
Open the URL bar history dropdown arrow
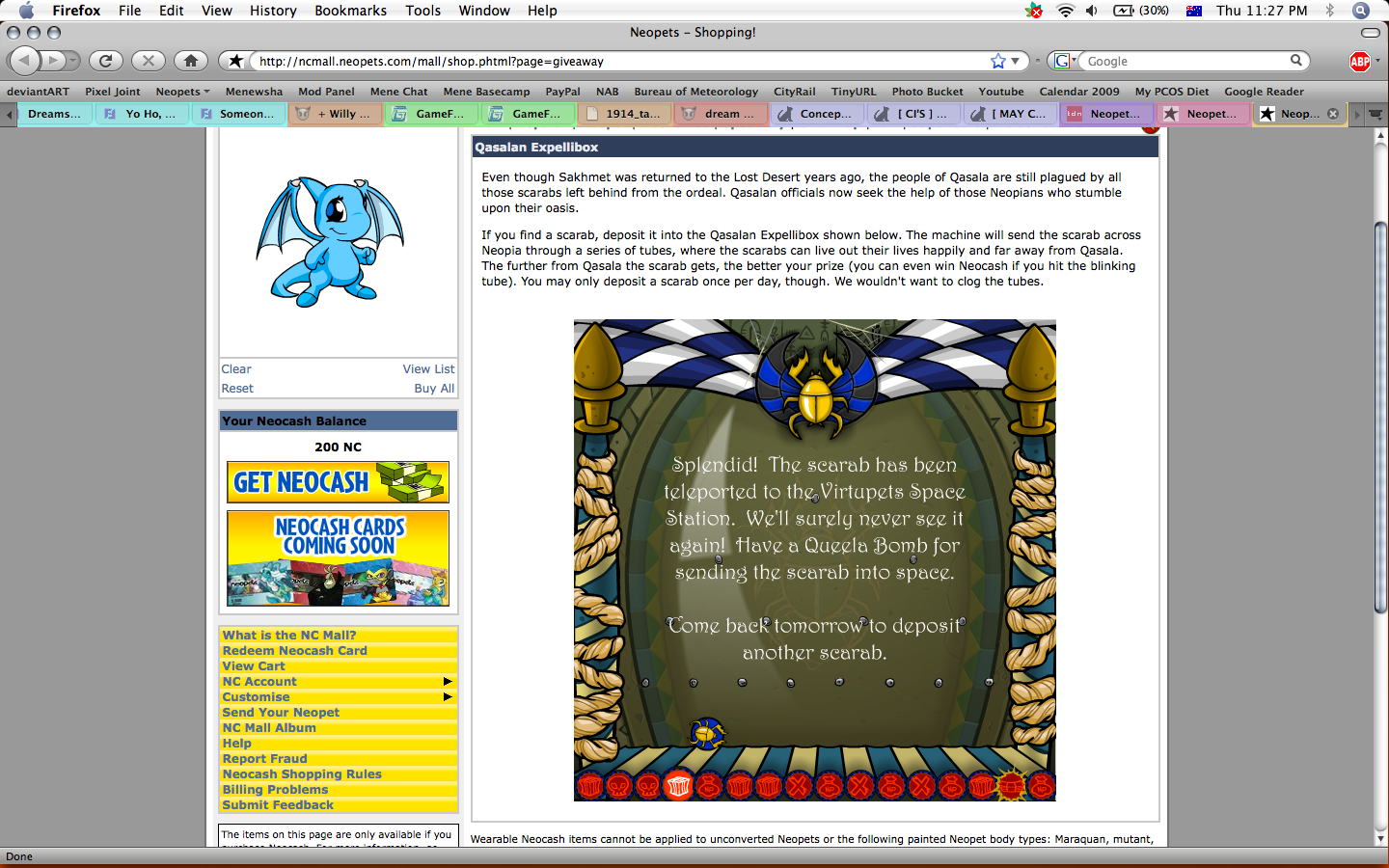(1016, 61)
